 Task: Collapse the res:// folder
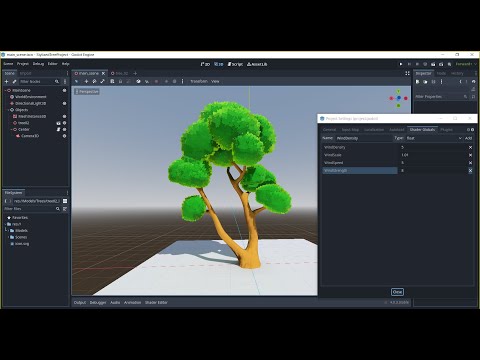(x=5, y=224)
